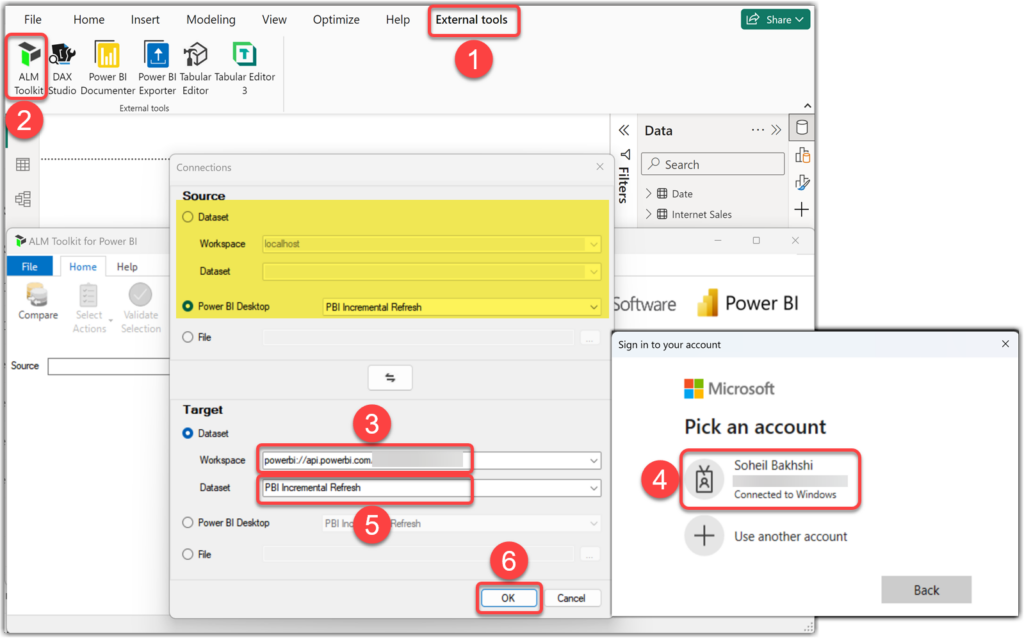
Task: Click Target File browse ellipsis button
Action: (x=589, y=554)
